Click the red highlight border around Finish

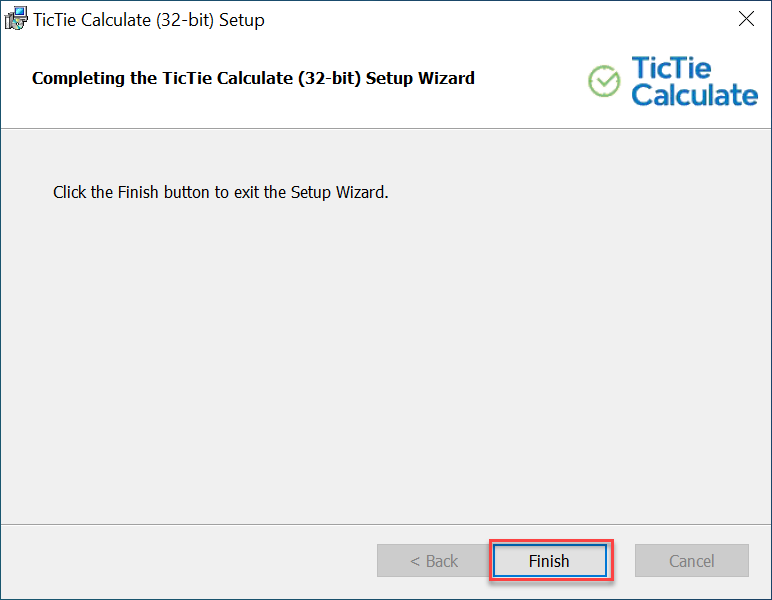click(551, 540)
